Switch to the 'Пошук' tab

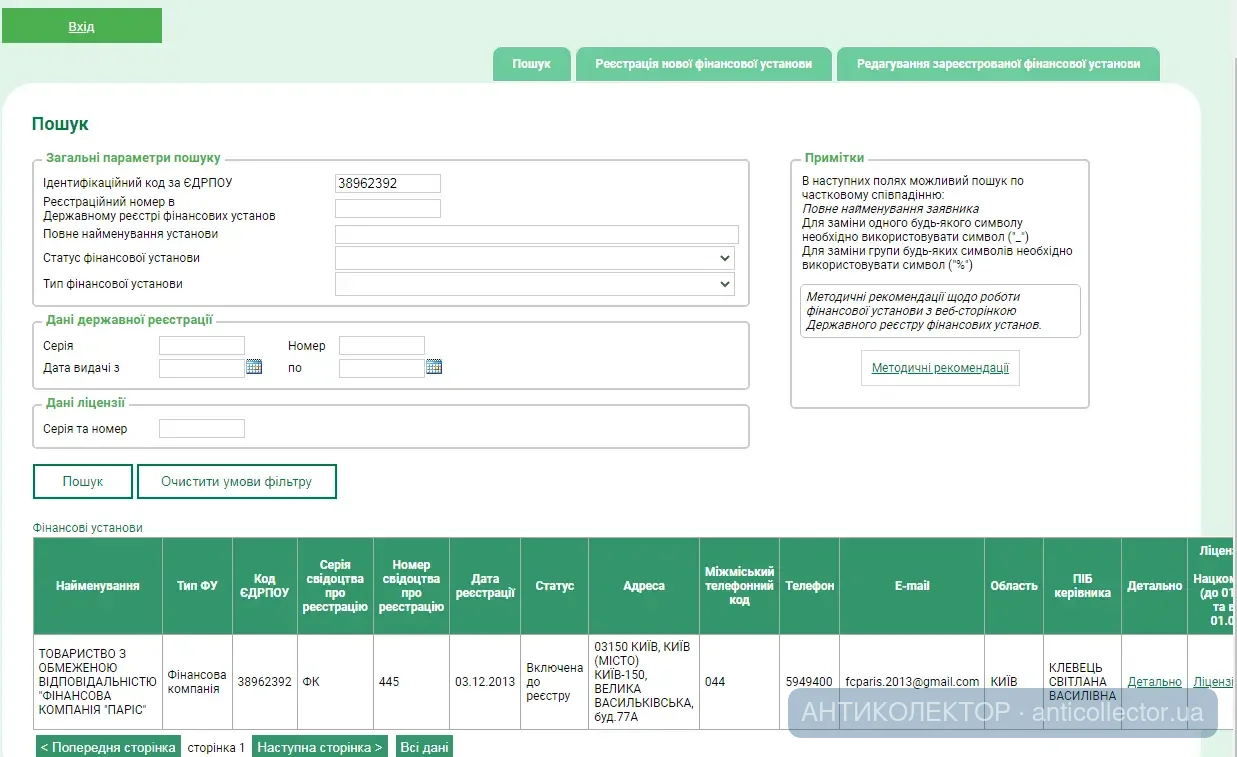[x=532, y=64]
